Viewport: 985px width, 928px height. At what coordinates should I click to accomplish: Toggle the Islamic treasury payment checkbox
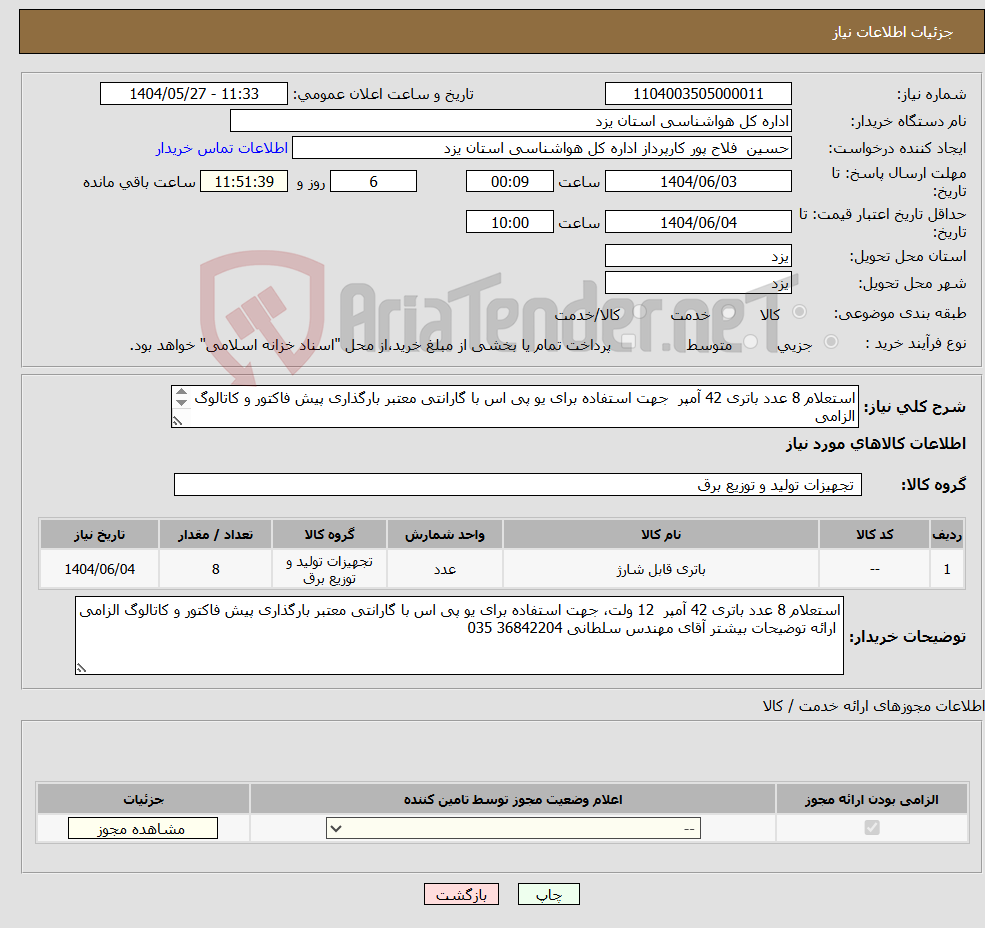(628, 342)
